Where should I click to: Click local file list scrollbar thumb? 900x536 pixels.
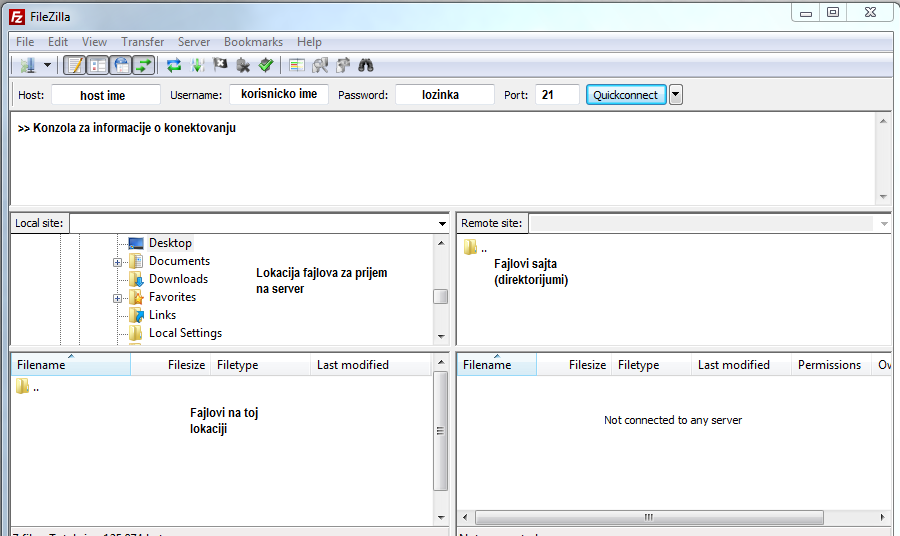coord(440,431)
